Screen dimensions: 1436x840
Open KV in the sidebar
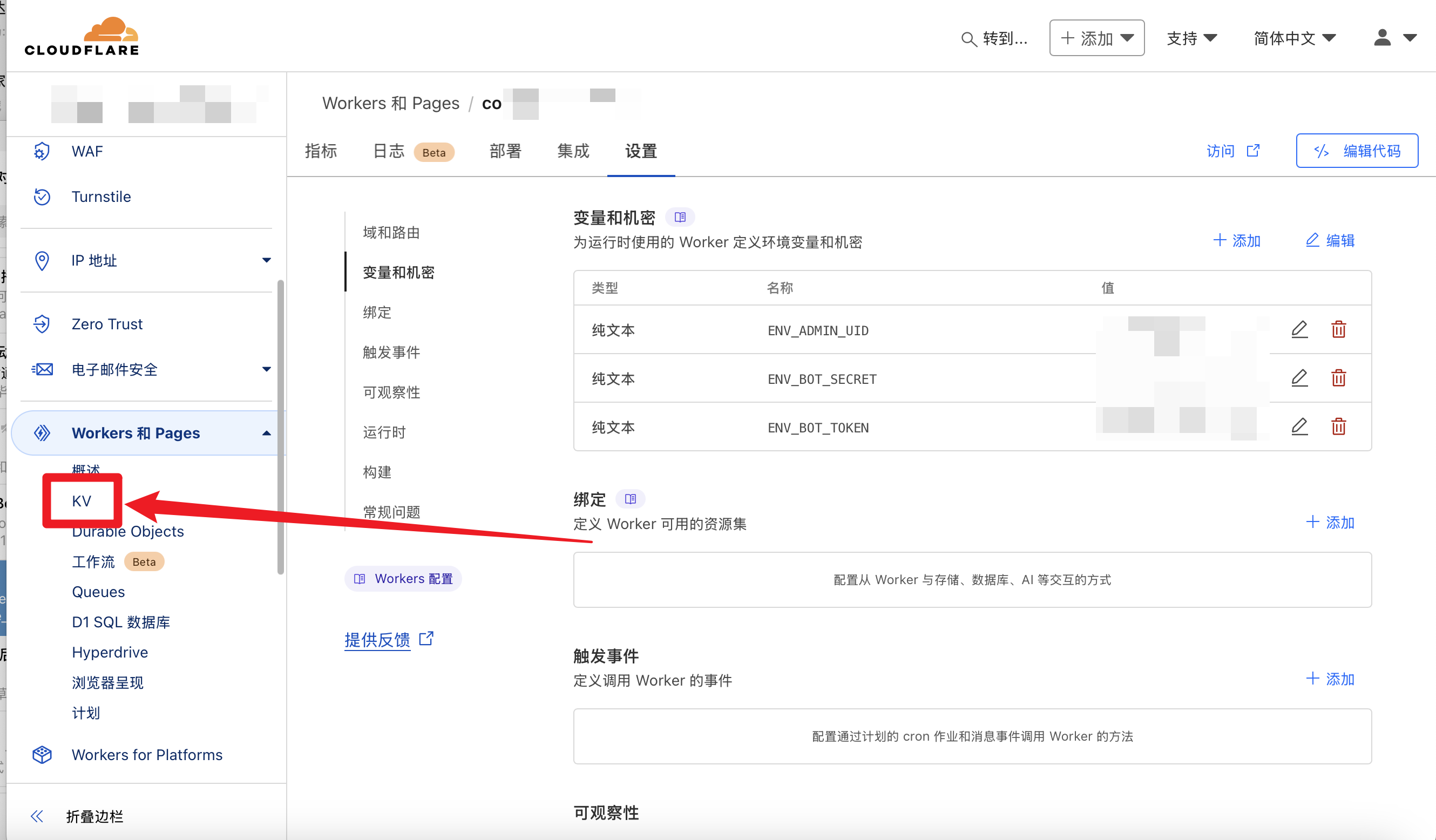click(82, 501)
